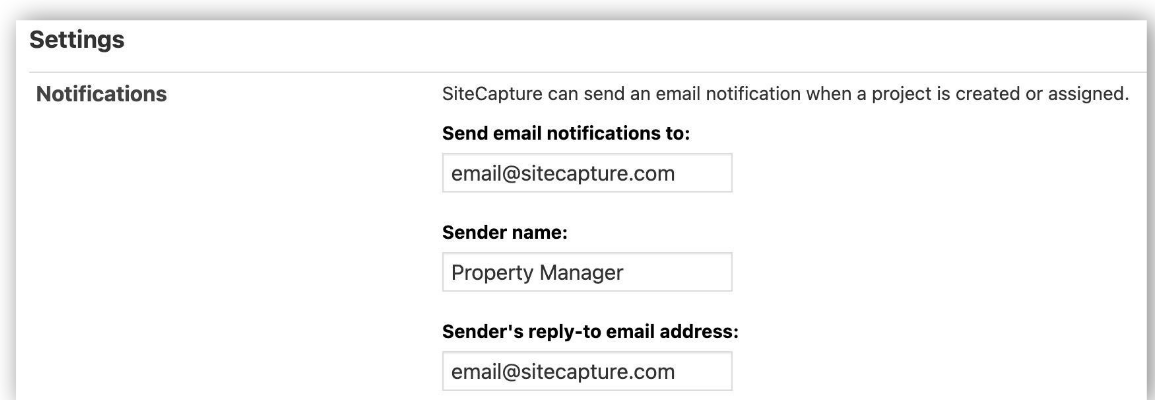This screenshot has width=1155, height=400.
Task: Click the word "Property" in Sender name field
Action: coord(486,273)
